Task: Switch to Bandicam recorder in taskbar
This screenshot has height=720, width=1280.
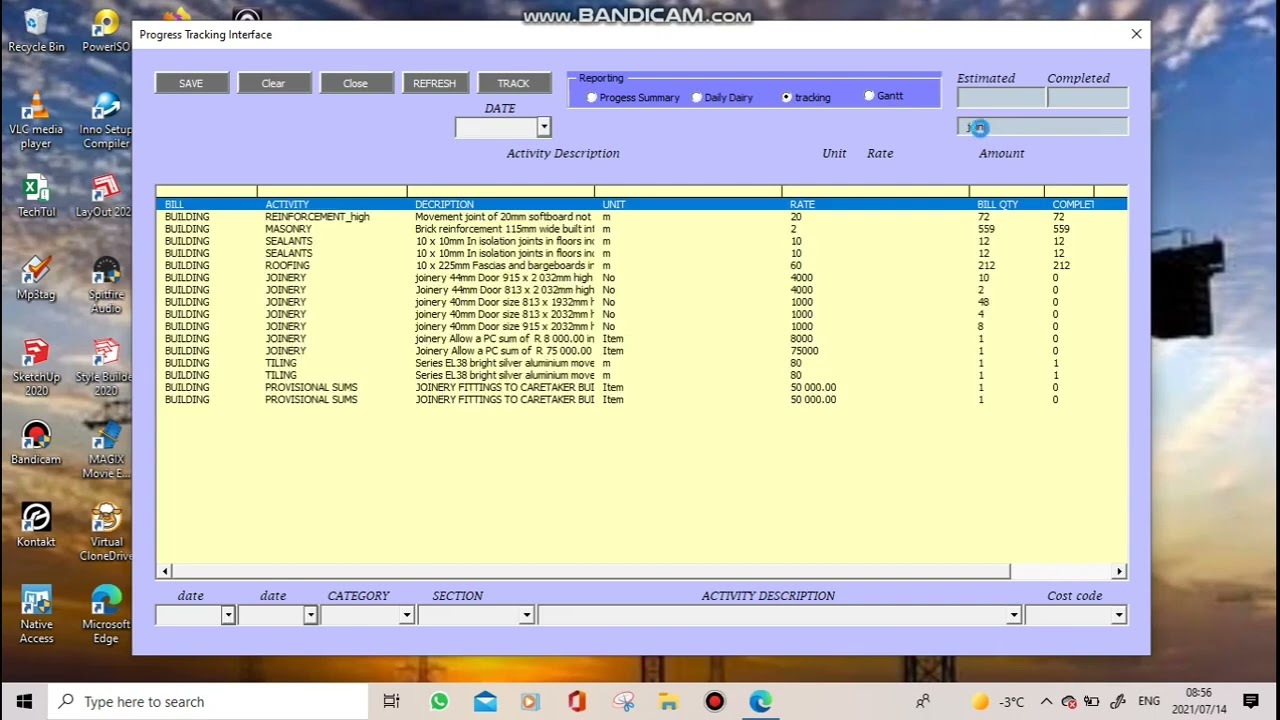Action: coord(714,701)
